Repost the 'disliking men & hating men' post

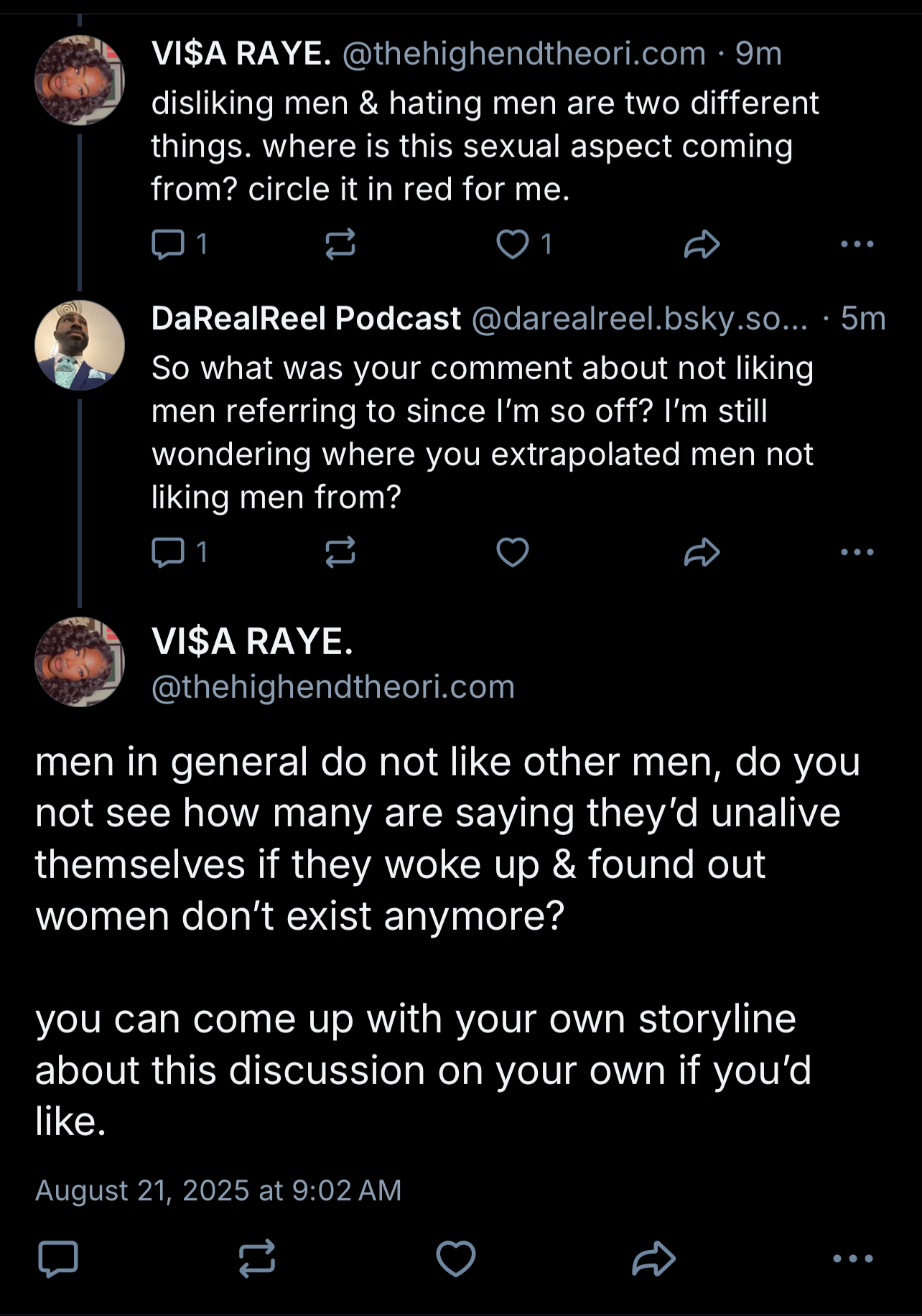340,244
